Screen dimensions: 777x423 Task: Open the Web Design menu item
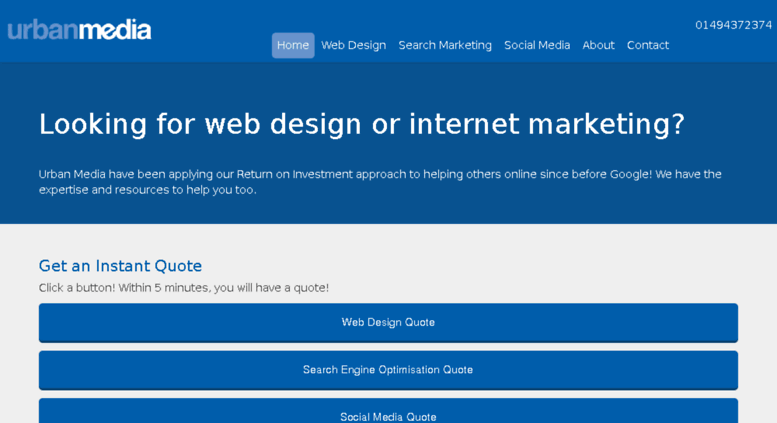(353, 45)
